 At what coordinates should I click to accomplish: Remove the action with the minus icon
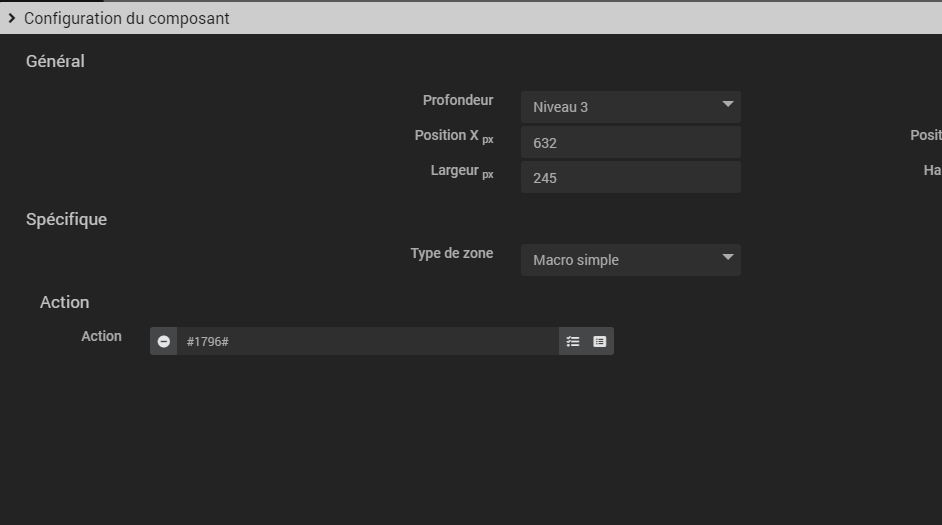(164, 341)
